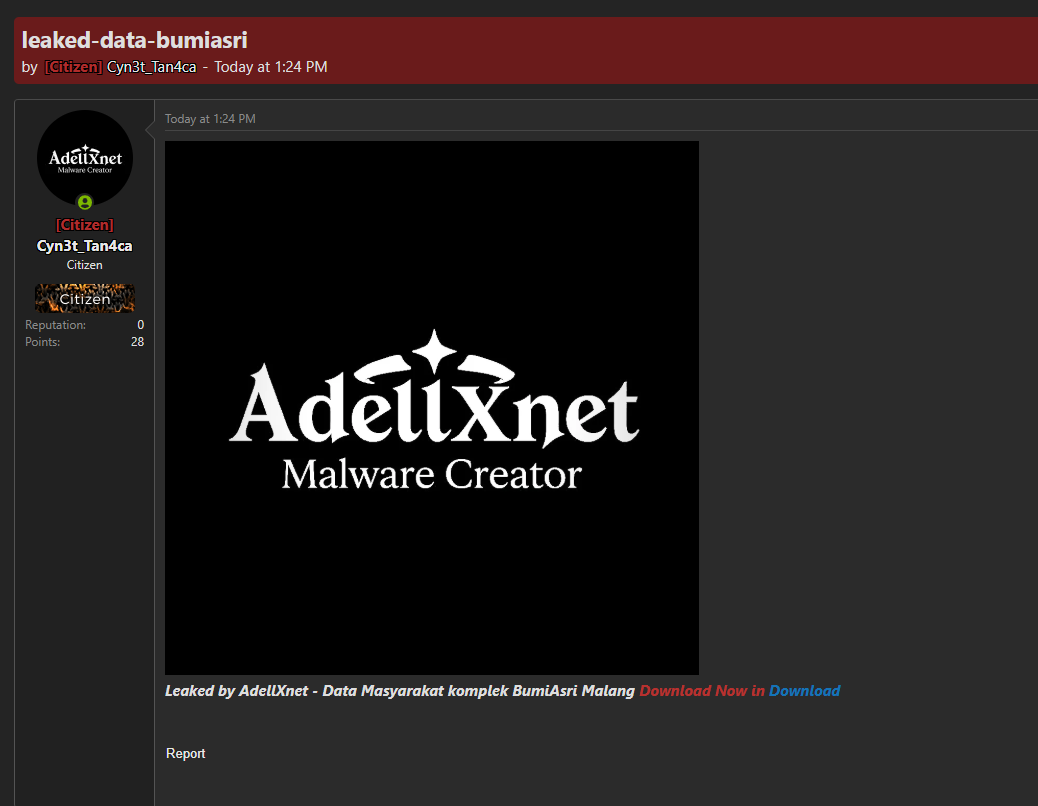
Task: Click the red Download Now in text
Action: [x=702, y=691]
